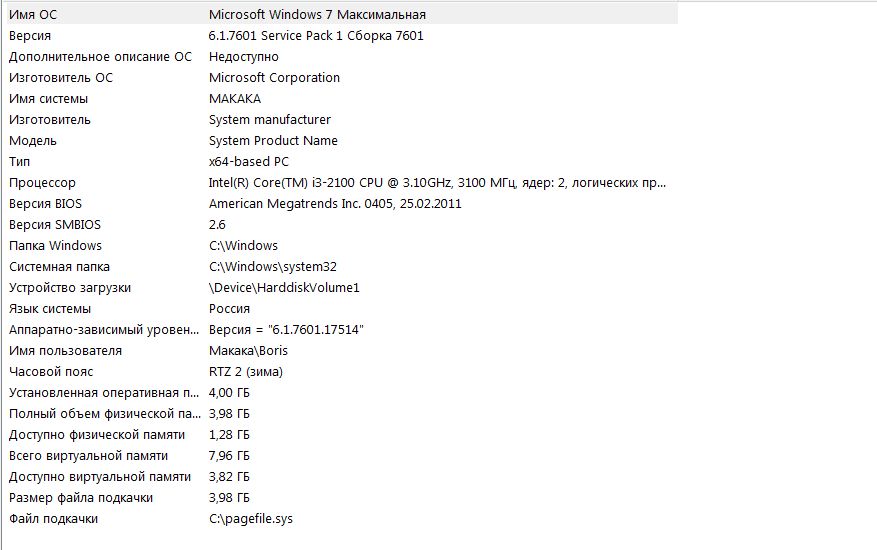Click the "C:\pagefile.sys" value
Screen dimensions: 877x550
251,519
